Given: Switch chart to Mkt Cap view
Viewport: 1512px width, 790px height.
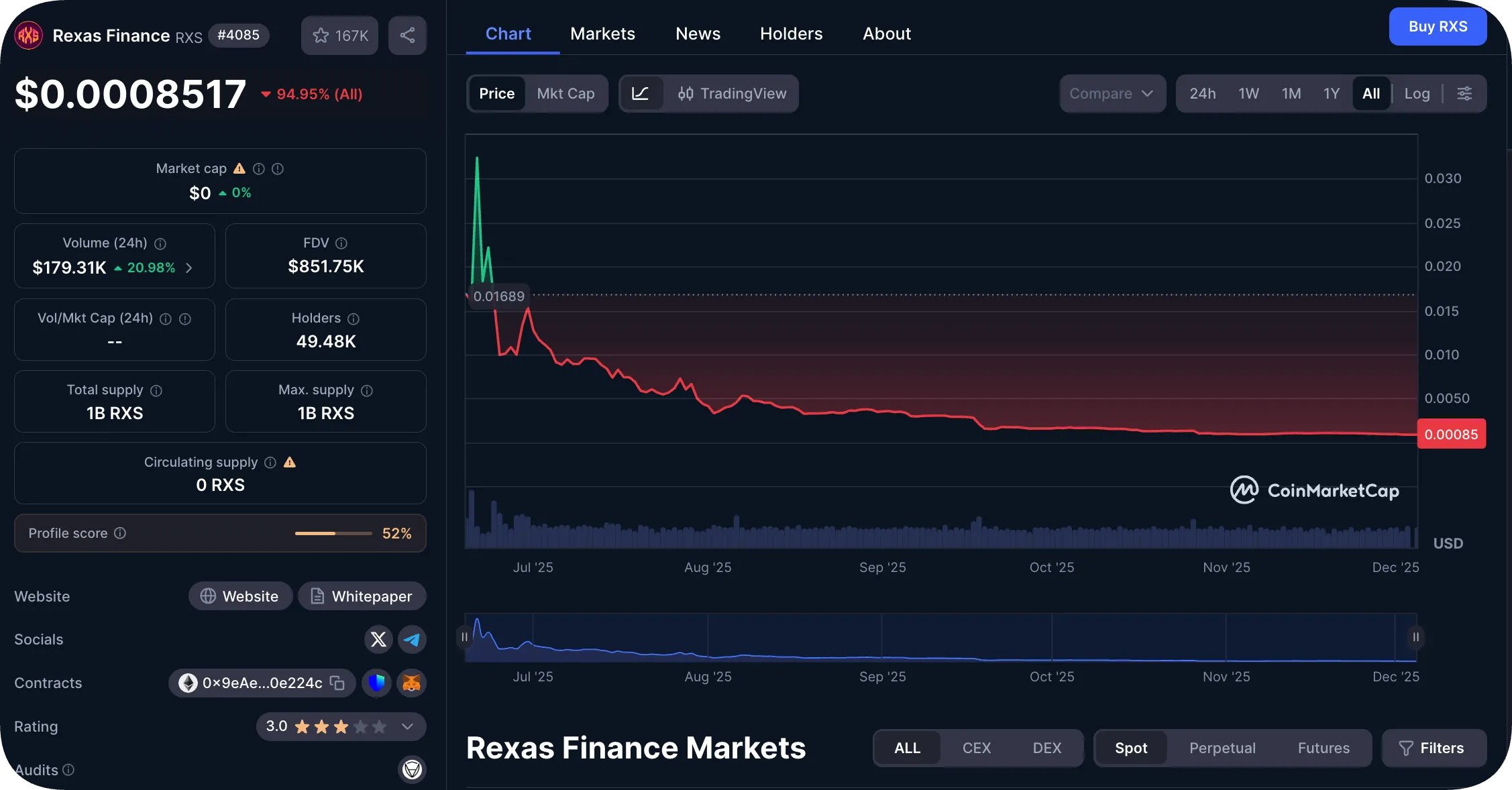Looking at the screenshot, I should (x=565, y=93).
